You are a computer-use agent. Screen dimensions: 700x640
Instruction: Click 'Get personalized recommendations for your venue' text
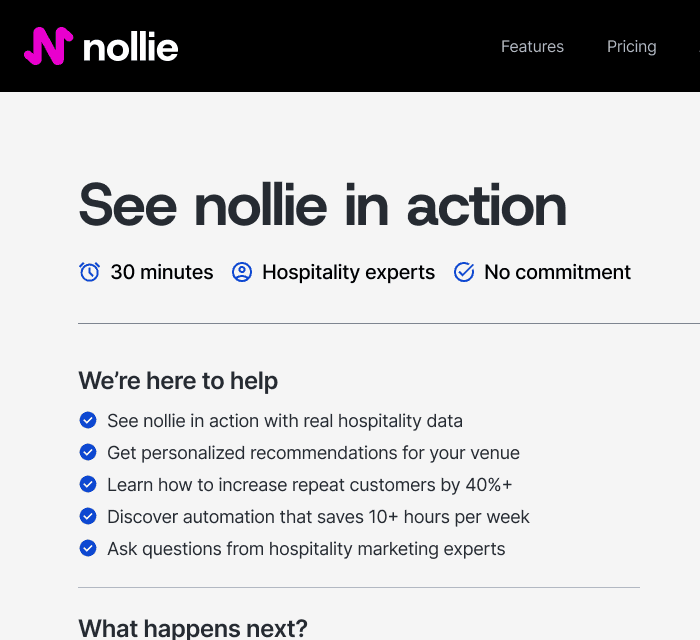(x=313, y=453)
